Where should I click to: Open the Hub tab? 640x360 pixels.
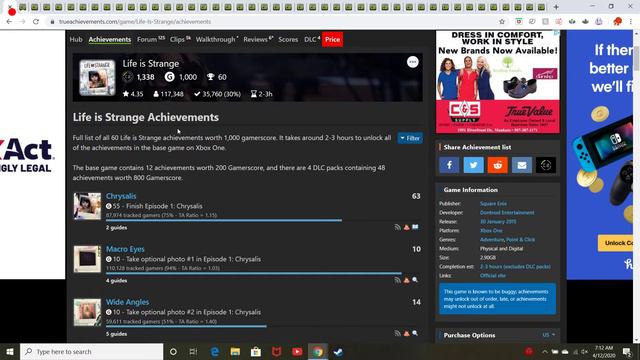[x=76, y=40]
